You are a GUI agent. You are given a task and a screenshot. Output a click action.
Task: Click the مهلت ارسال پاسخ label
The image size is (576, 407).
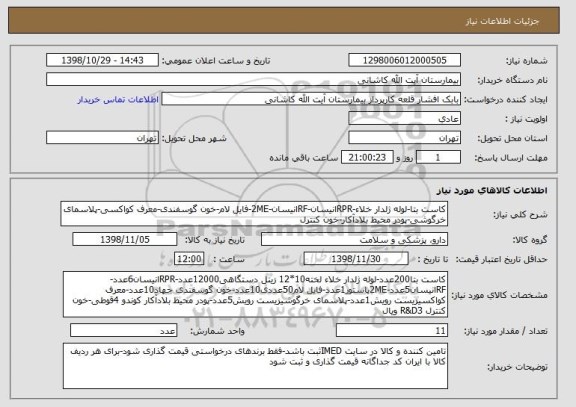511,158
